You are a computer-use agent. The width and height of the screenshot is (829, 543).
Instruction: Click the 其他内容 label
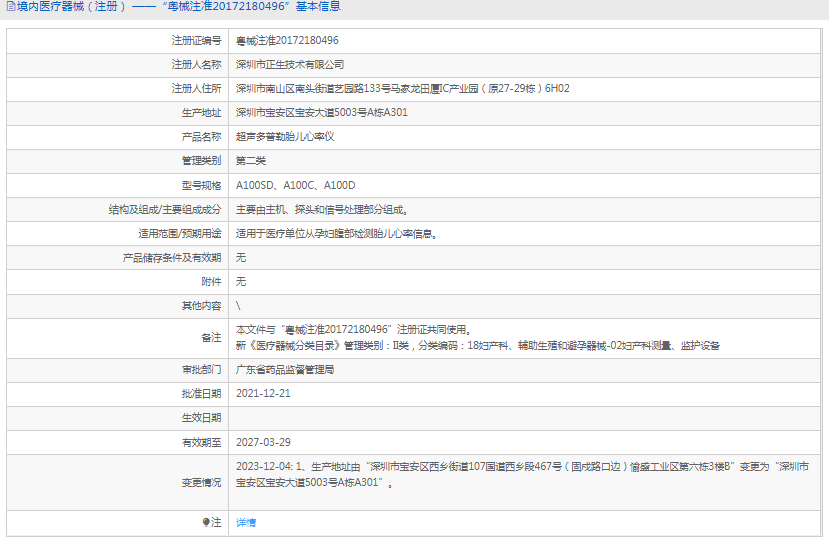[x=201, y=306]
